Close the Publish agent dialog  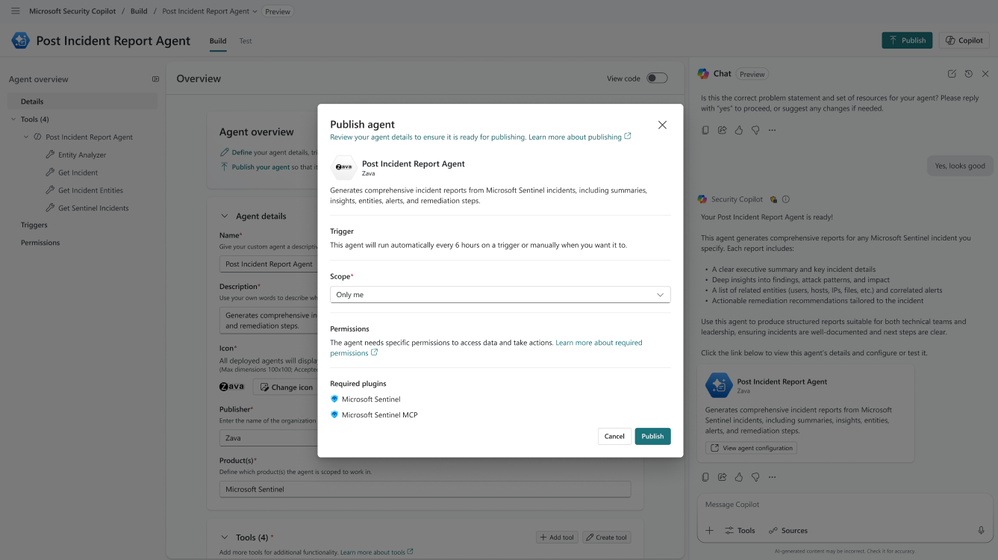point(662,125)
